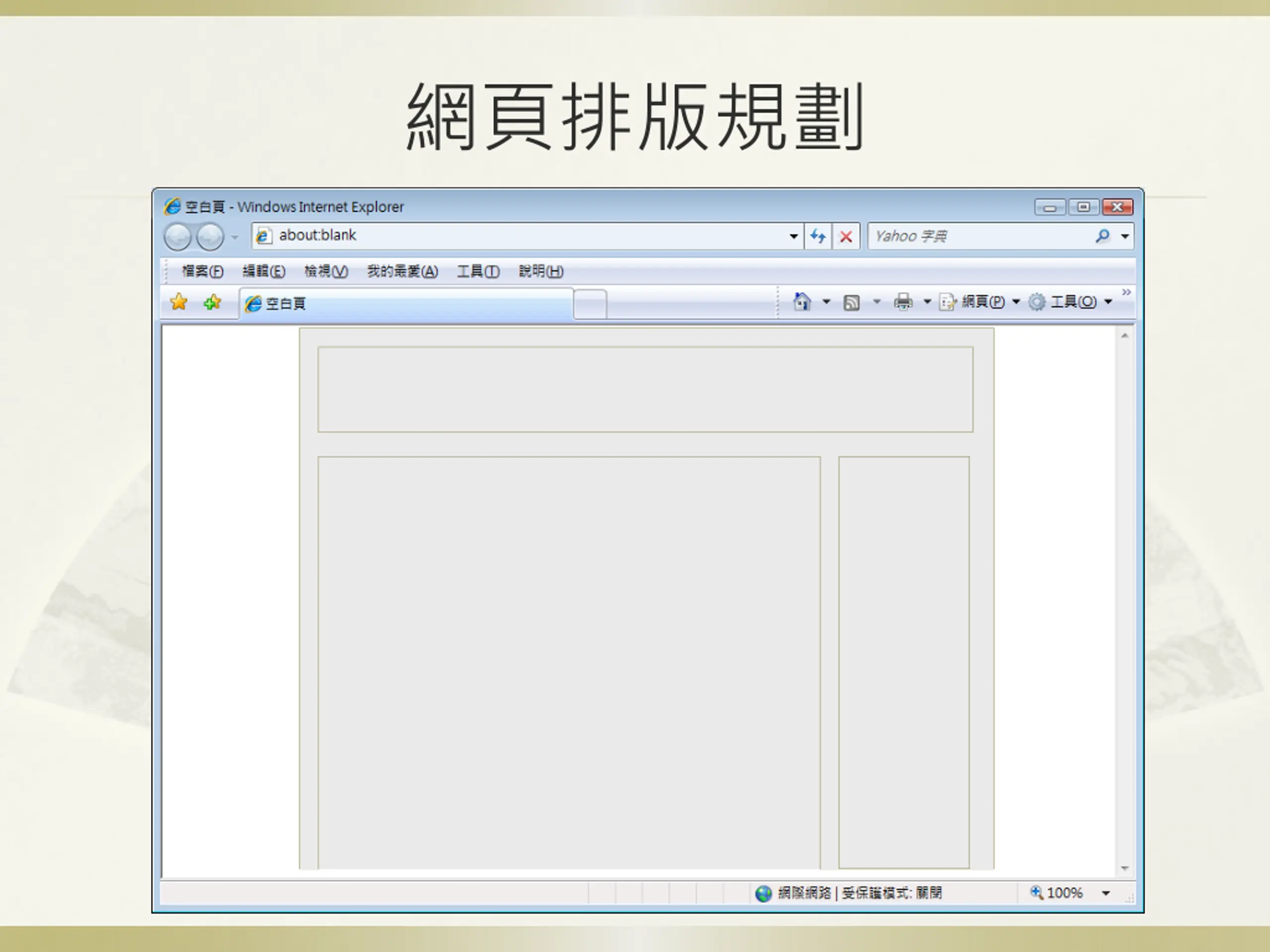Screen dimensions: 1270x952
Task: Open the 編輯(E) menu
Action: tap(263, 271)
